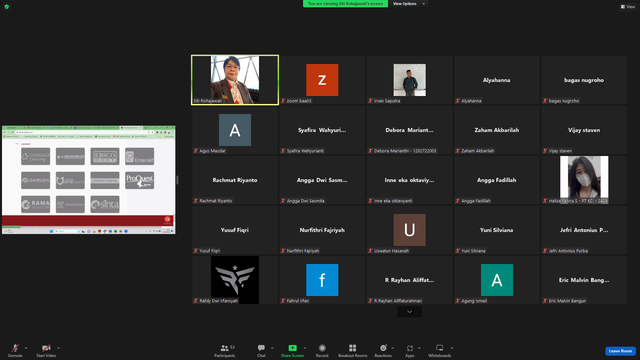This screenshot has width=640, height=360.
Task: Click the Debora Marianthi participant tile
Action: (409, 130)
